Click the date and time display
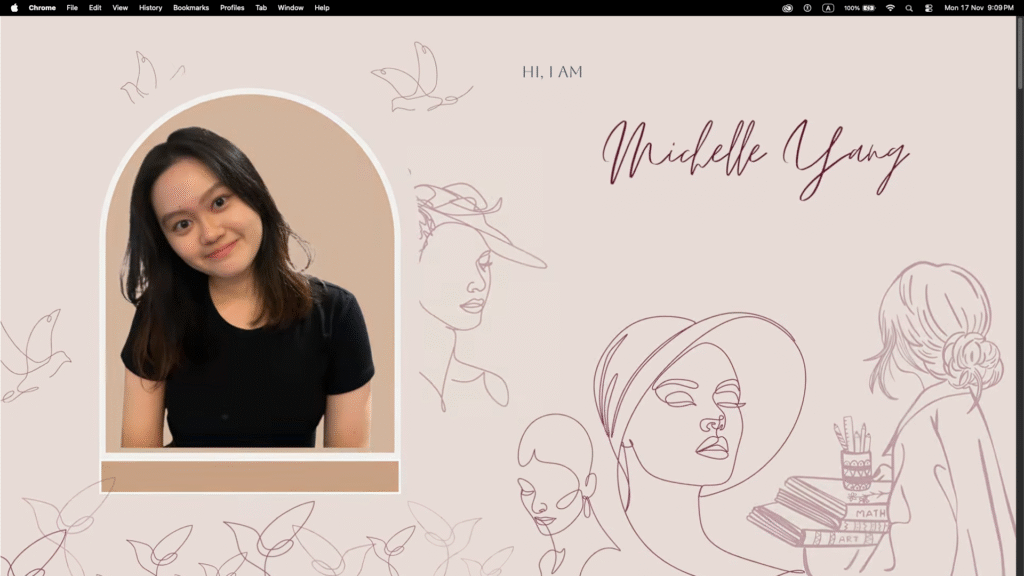The image size is (1024, 576). (x=978, y=7)
